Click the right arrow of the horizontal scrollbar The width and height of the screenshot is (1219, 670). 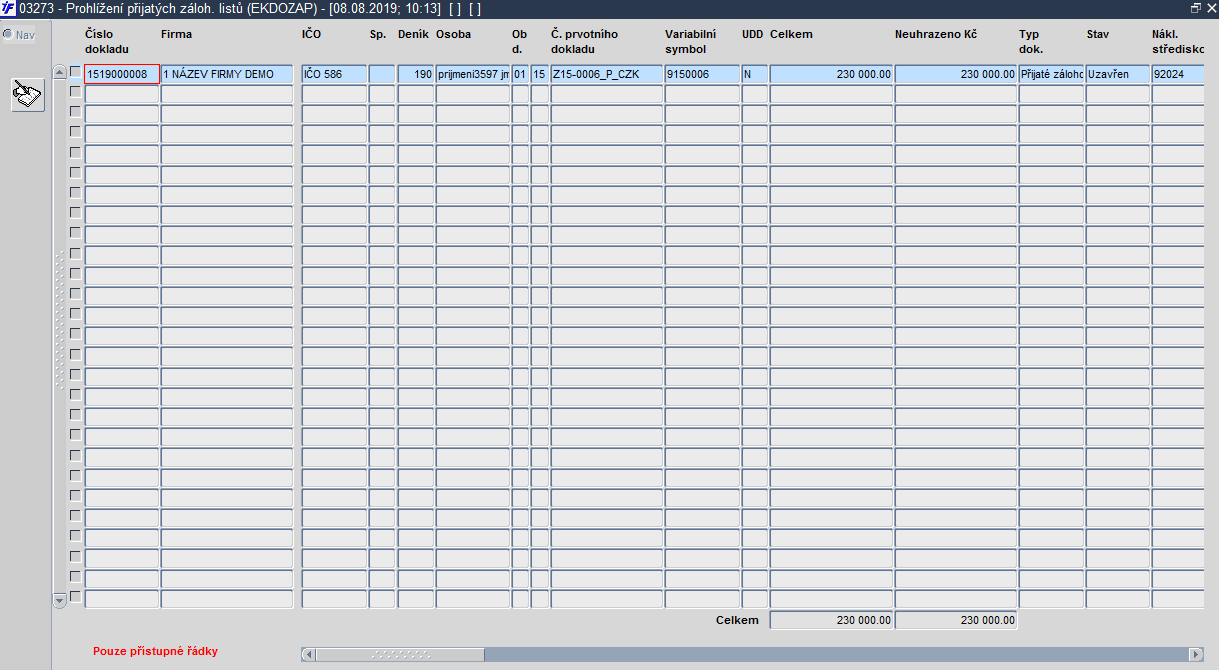tap(1196, 654)
